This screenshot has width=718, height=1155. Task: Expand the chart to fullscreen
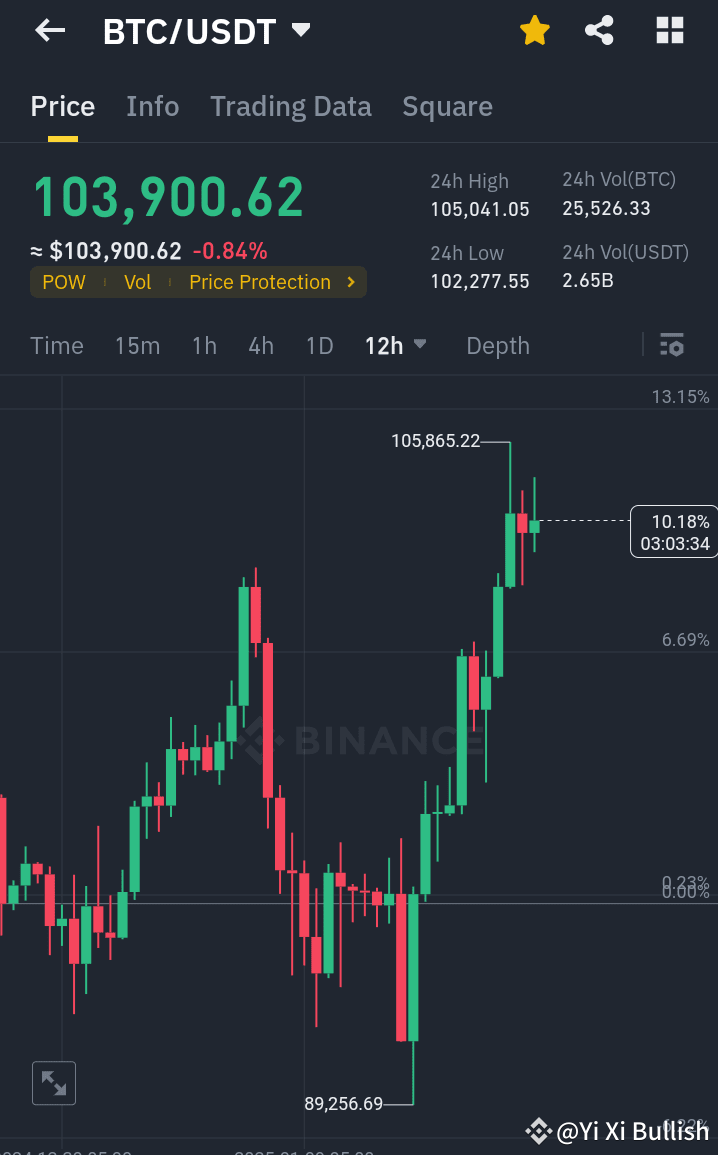click(53, 1083)
